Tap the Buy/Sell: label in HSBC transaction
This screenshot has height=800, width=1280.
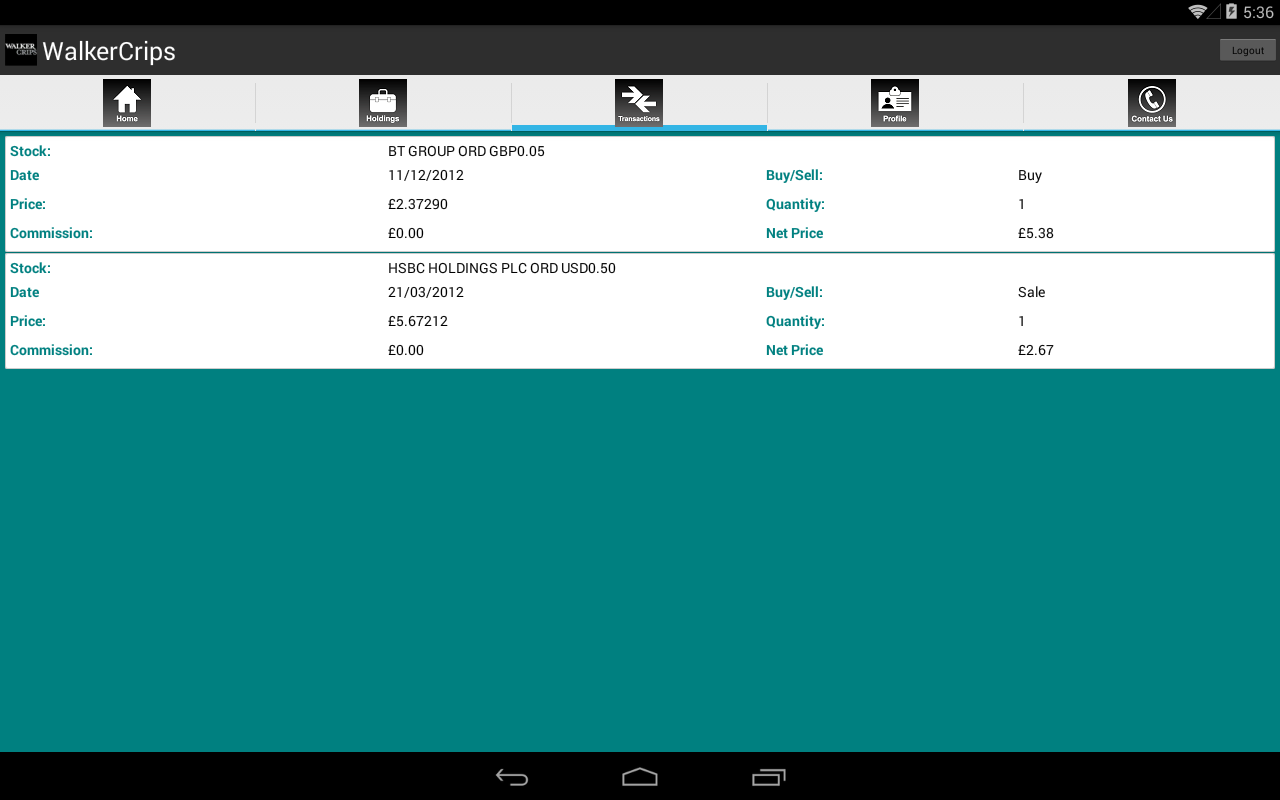pos(794,292)
